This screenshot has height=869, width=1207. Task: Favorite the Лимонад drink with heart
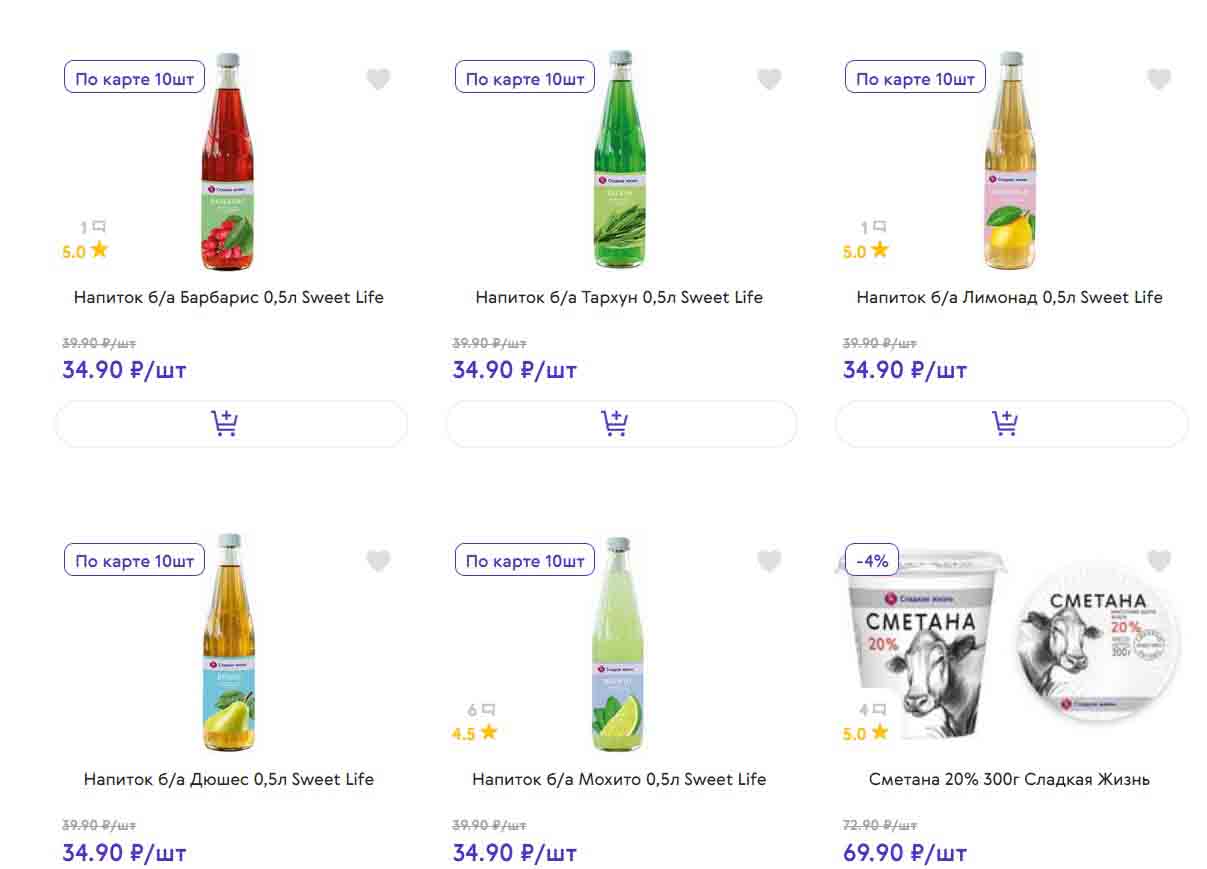[x=1159, y=79]
